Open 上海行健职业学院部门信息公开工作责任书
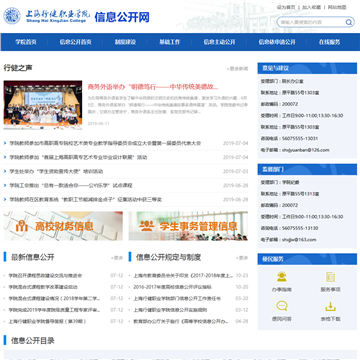 177,298
